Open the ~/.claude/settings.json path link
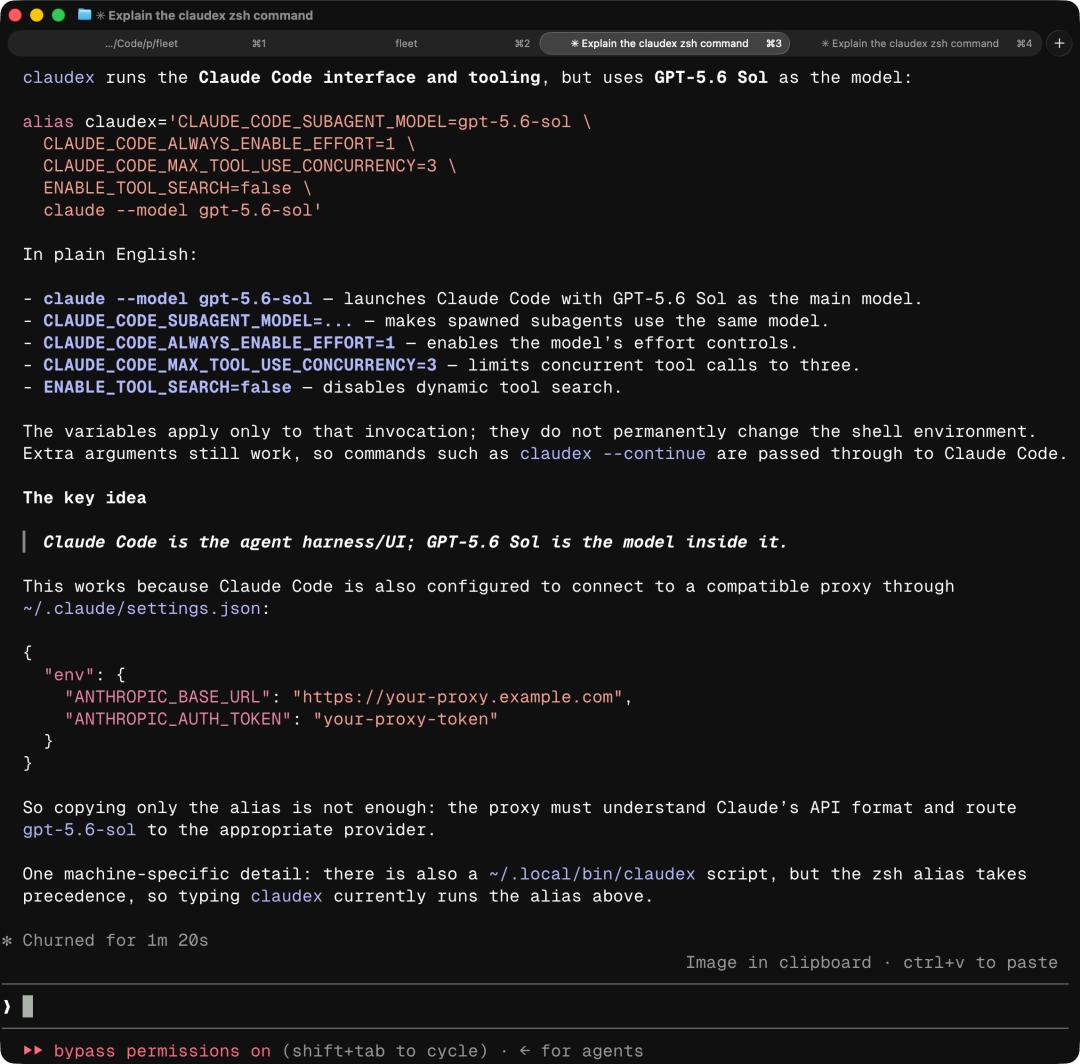Image resolution: width=1080 pixels, height=1064 pixels. (x=141, y=608)
